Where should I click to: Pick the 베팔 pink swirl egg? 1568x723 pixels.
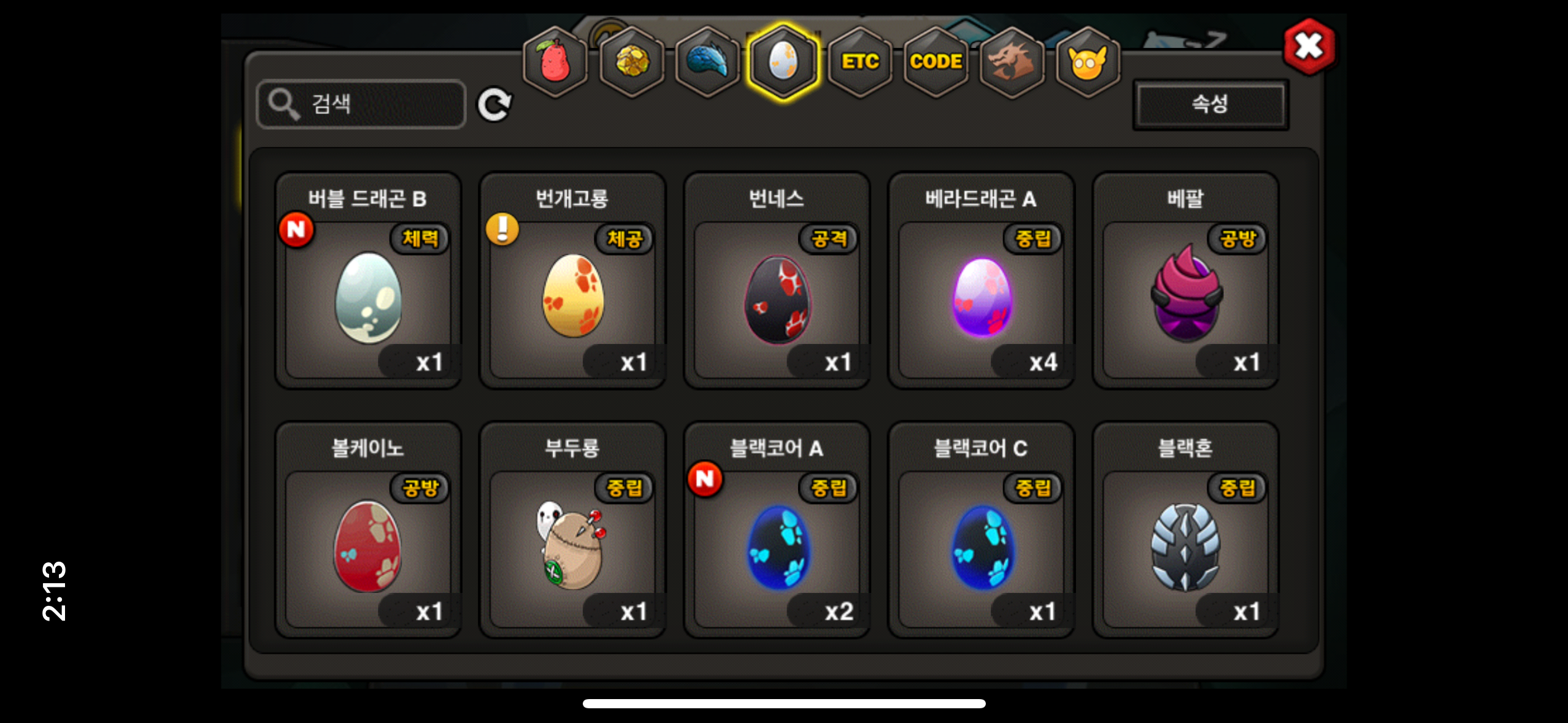pyautogui.click(x=1185, y=280)
